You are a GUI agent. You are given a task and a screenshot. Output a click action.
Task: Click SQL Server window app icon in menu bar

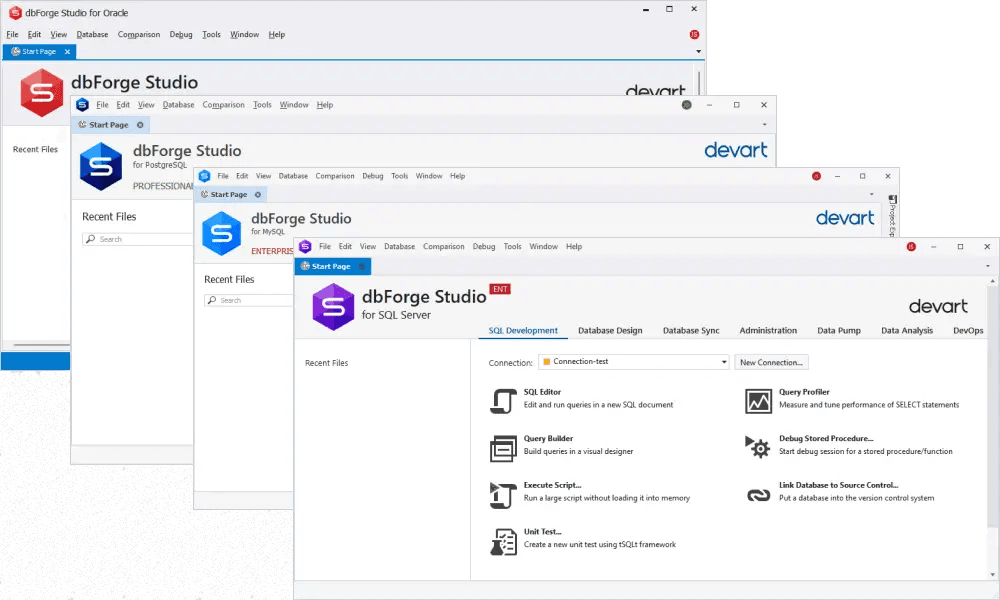(305, 246)
